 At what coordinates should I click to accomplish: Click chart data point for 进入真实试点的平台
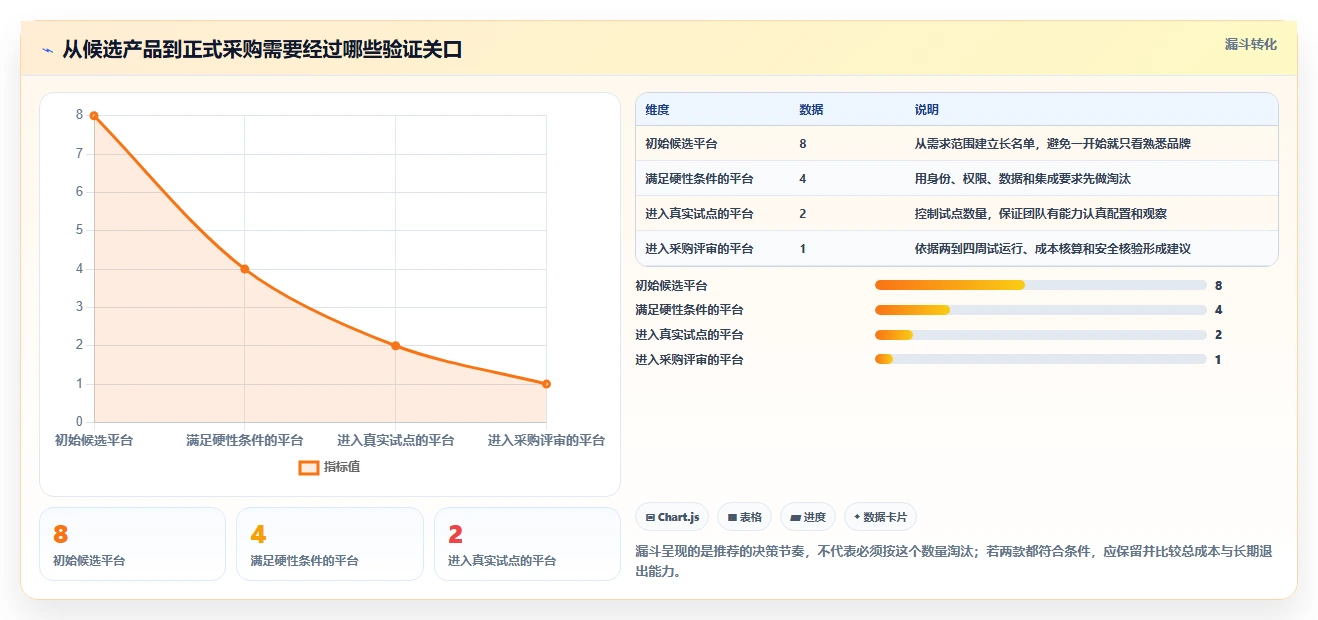[395, 346]
